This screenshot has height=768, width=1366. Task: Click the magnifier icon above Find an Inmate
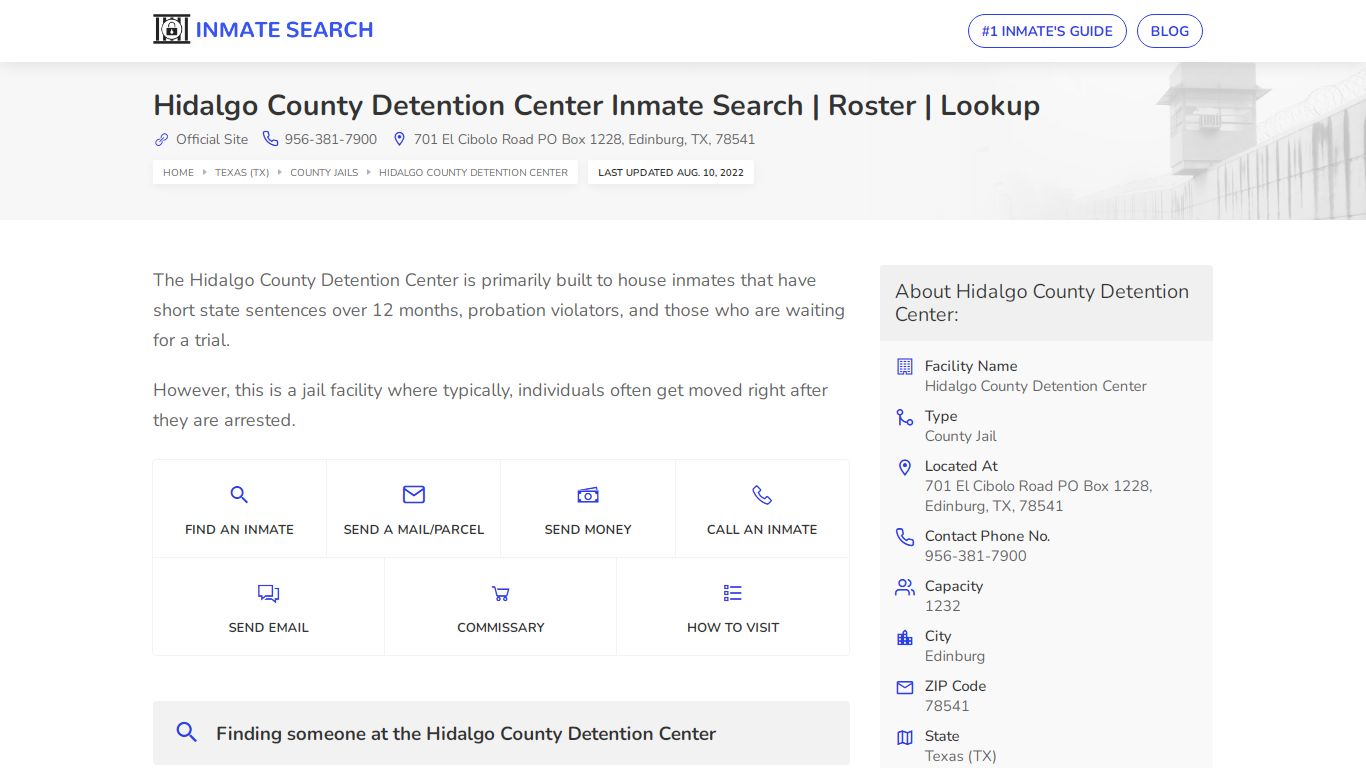coord(239,494)
